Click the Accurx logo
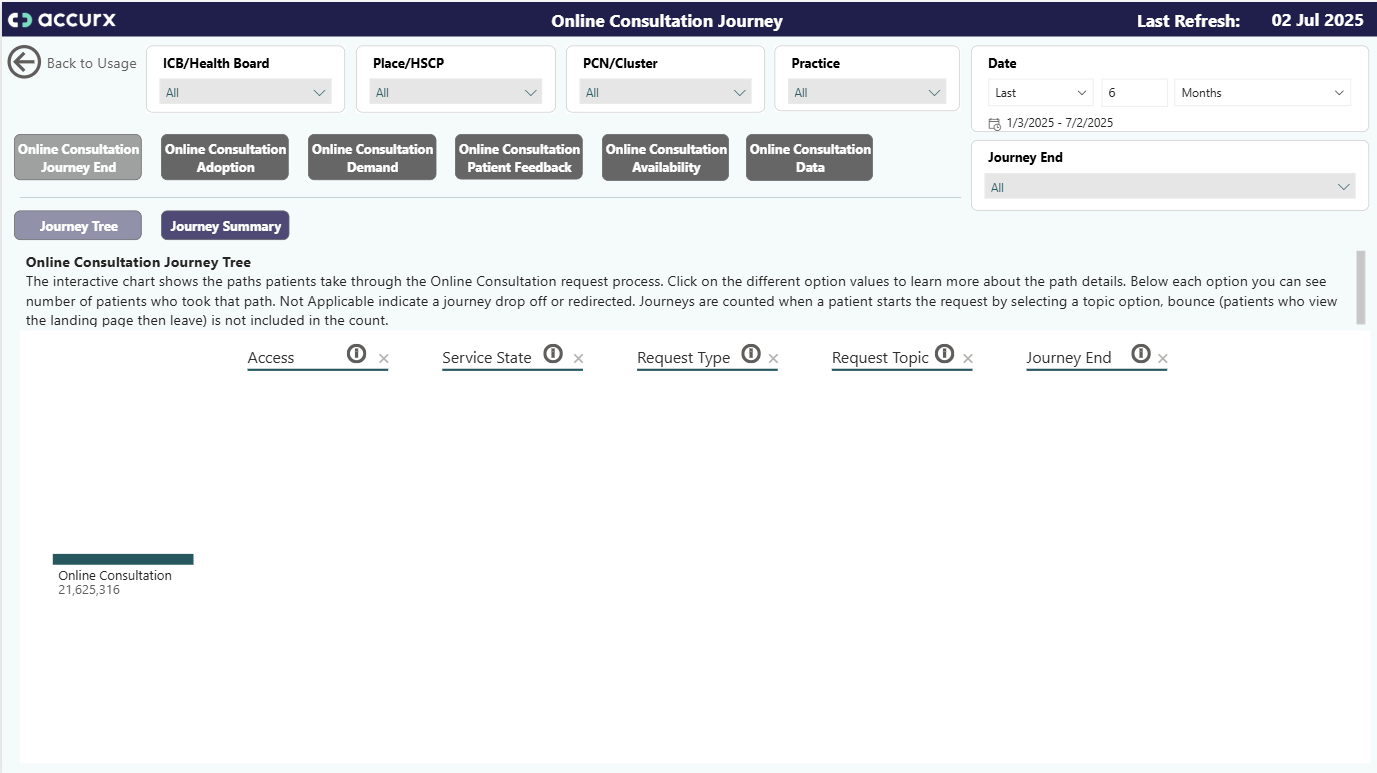Image resolution: width=1377 pixels, height=773 pixels. point(62,20)
